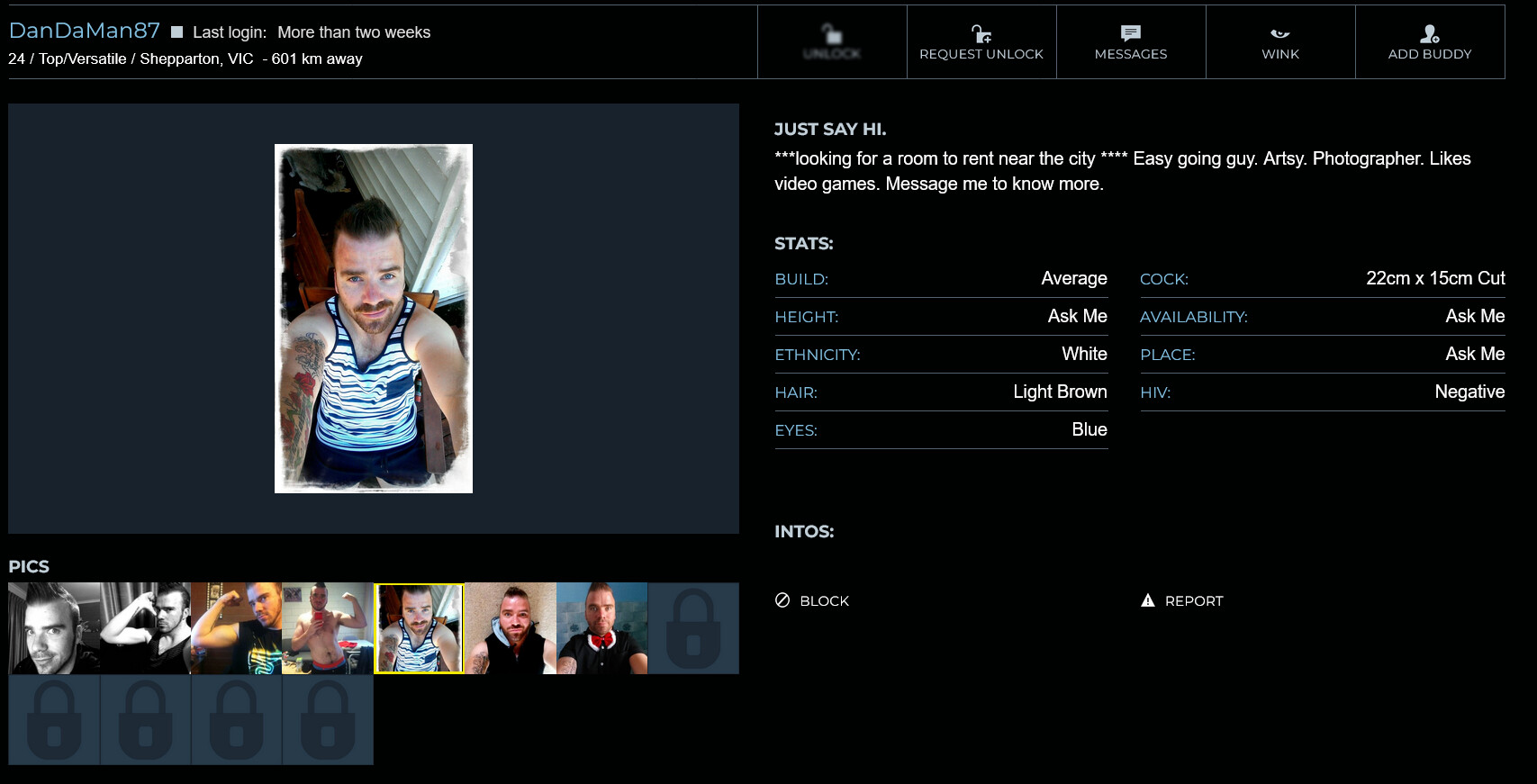Click the HAIR value 'Light Brown'

(x=1060, y=392)
